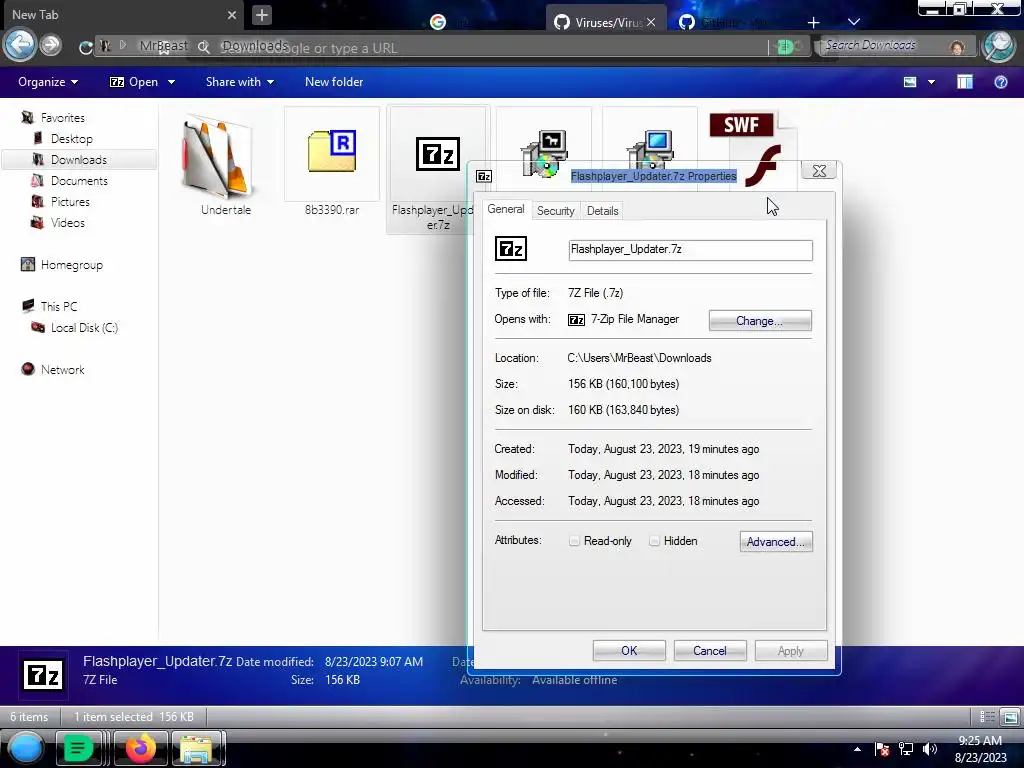Image resolution: width=1024 pixels, height=768 pixels.
Task: Open Downloads in the navigation pane
Action: 79,159
